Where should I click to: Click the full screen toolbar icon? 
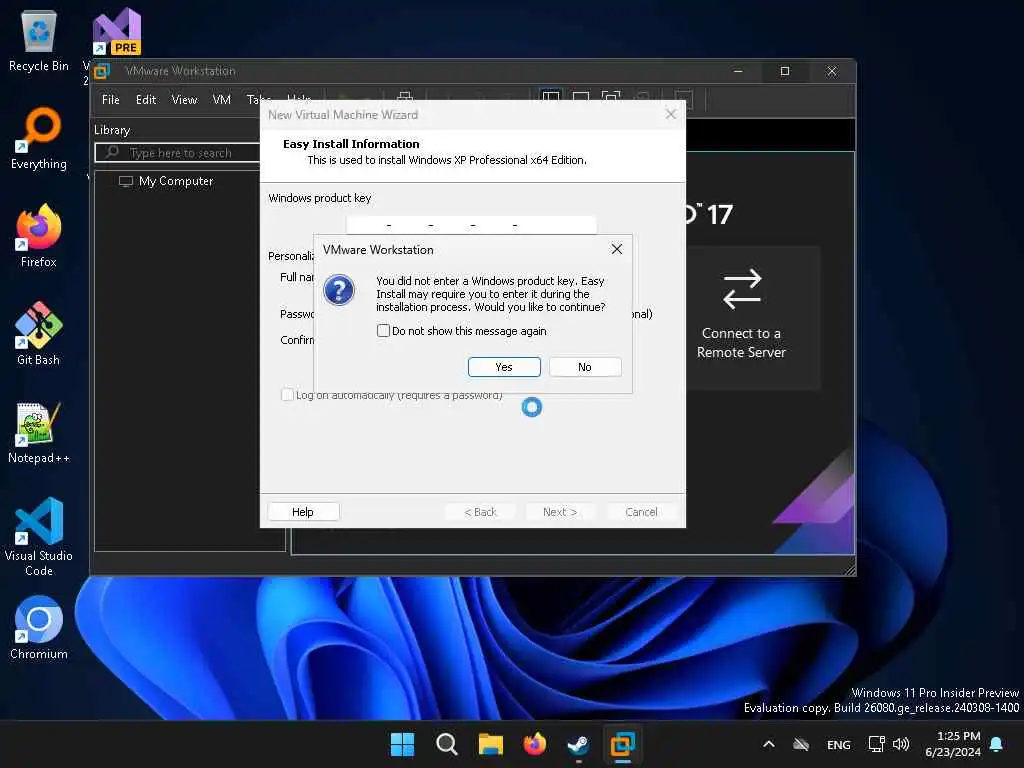click(611, 99)
